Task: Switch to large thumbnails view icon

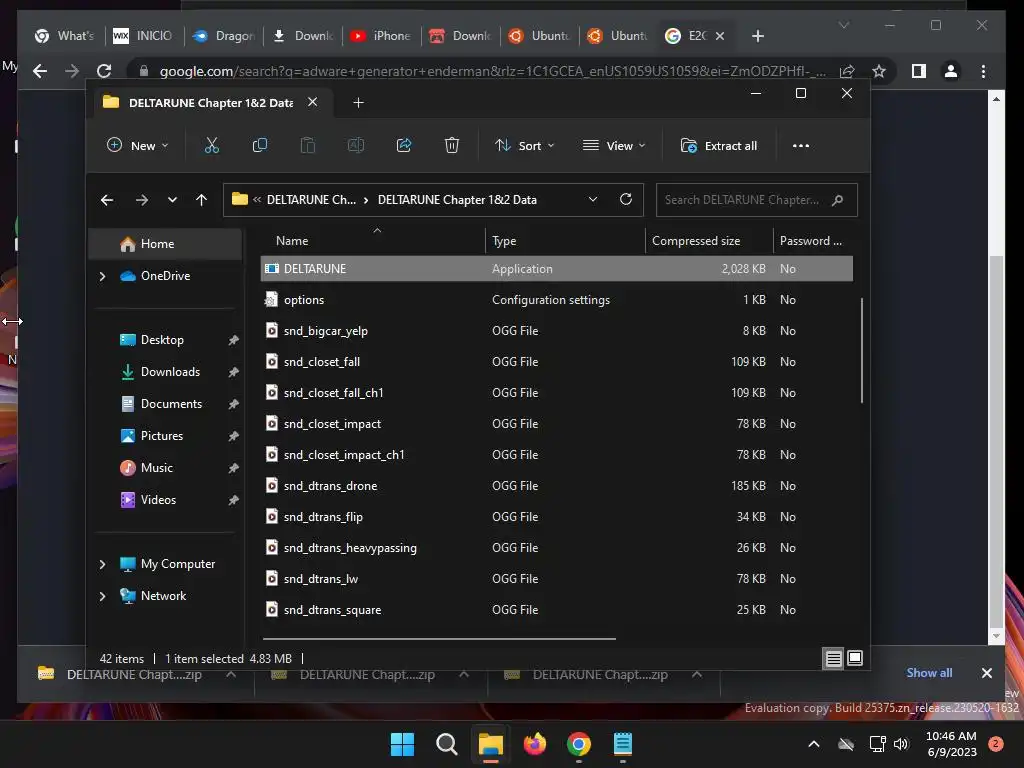Action: pos(855,658)
